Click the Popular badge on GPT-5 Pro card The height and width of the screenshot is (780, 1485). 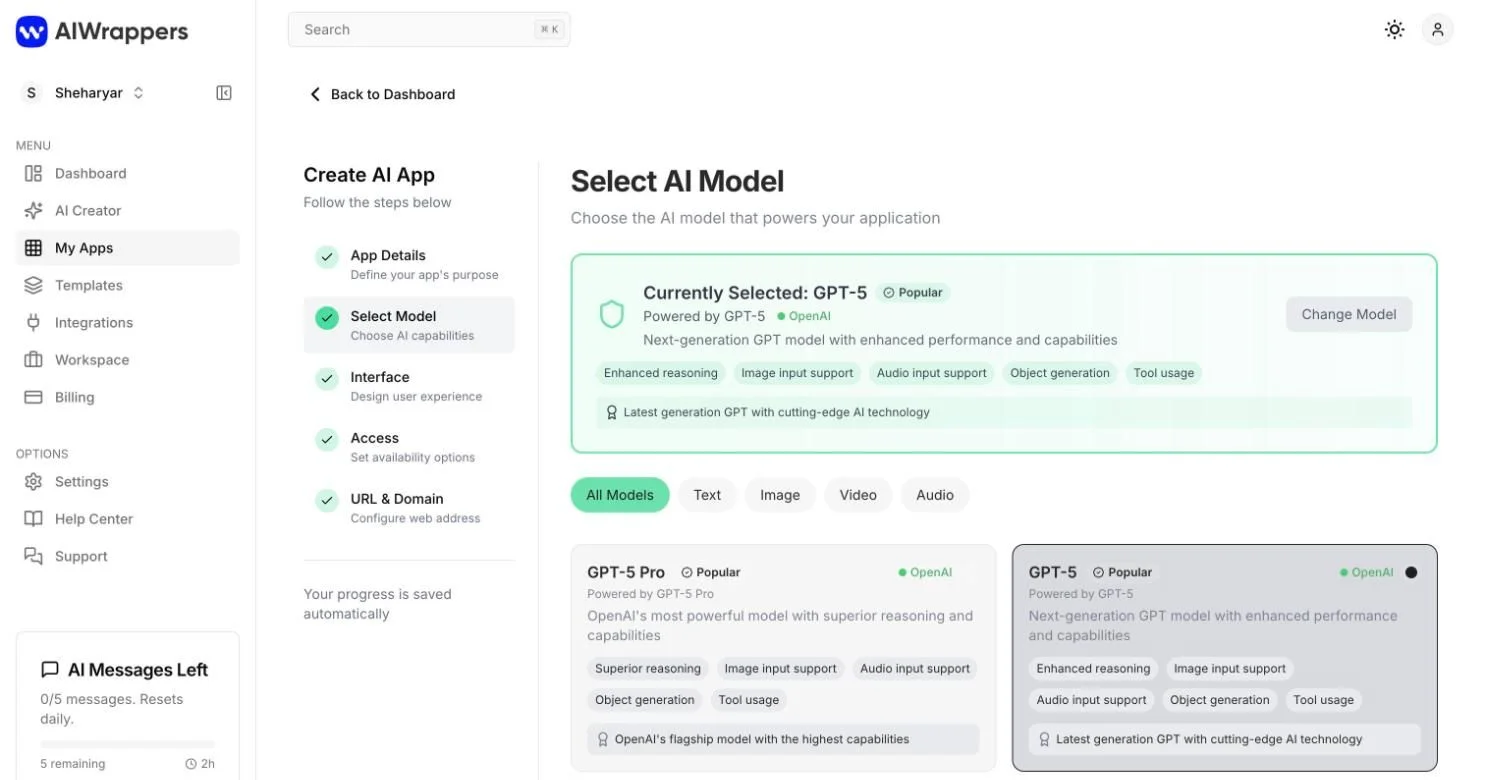tap(711, 573)
